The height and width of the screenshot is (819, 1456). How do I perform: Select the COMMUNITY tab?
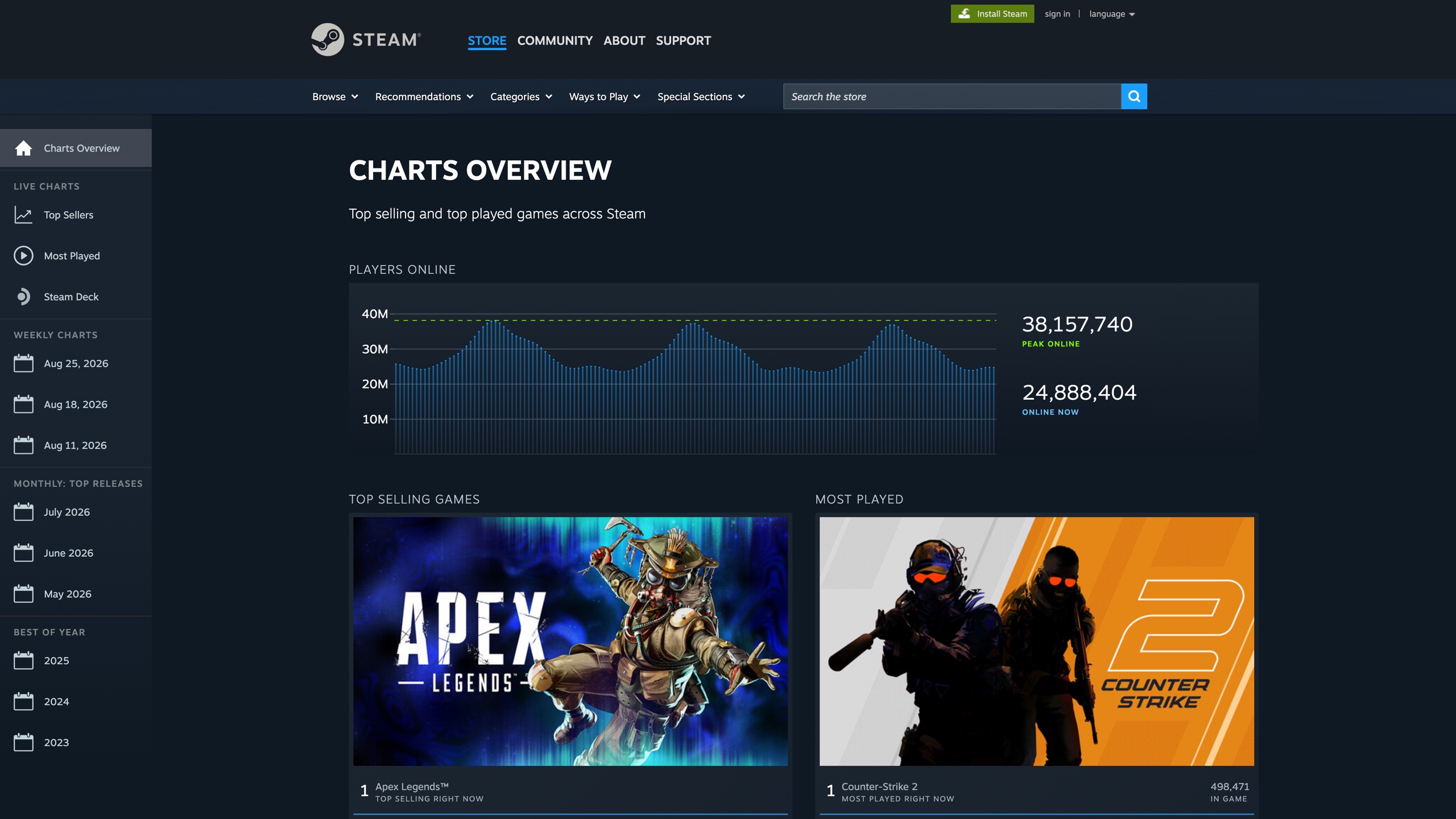point(555,40)
